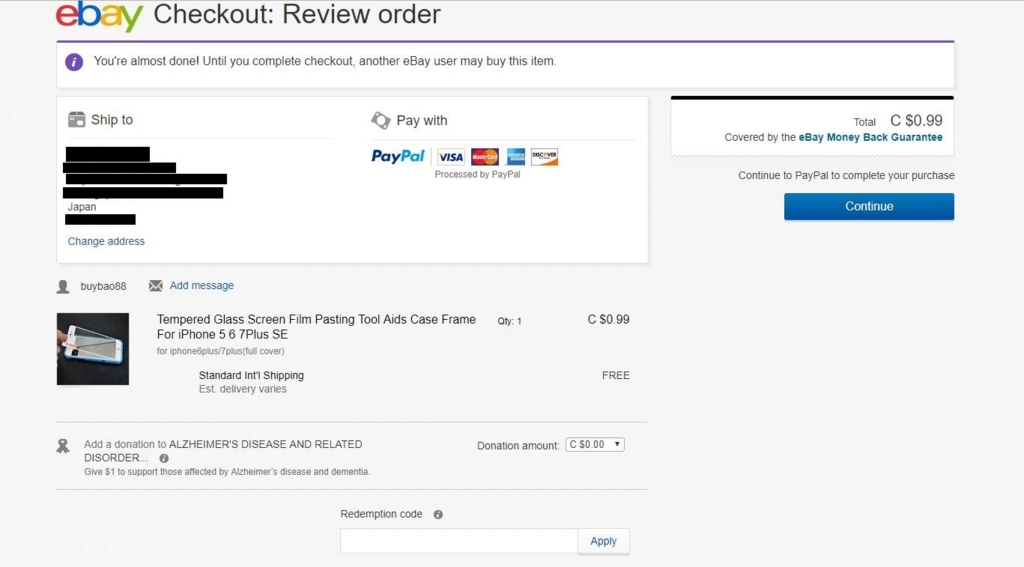
Task: Click the 'Standard Int'l Shipping' text
Action: [251, 376]
